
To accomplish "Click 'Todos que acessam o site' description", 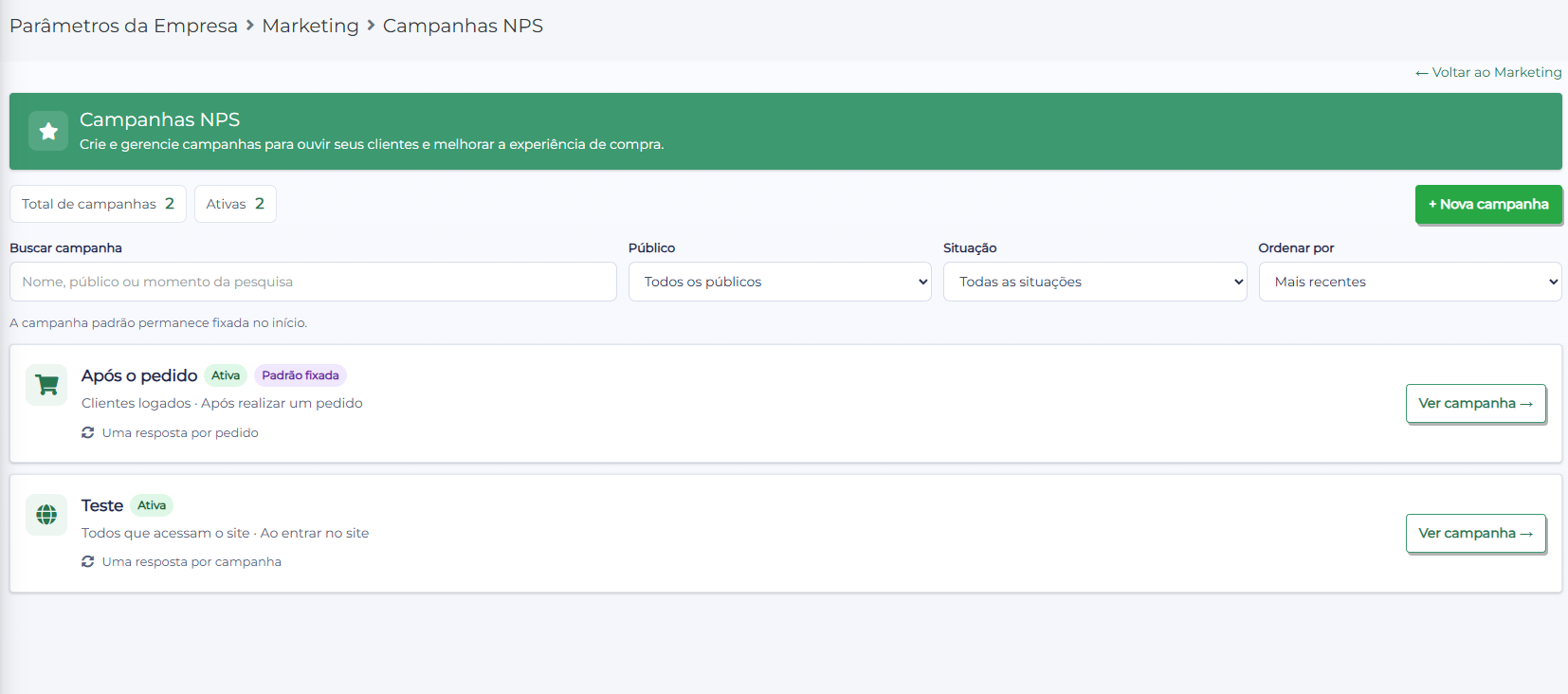I will 166,533.
